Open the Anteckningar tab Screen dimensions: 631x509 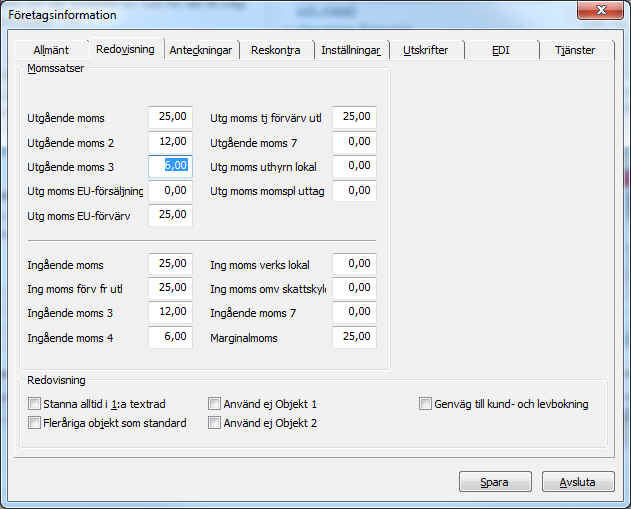click(201, 50)
